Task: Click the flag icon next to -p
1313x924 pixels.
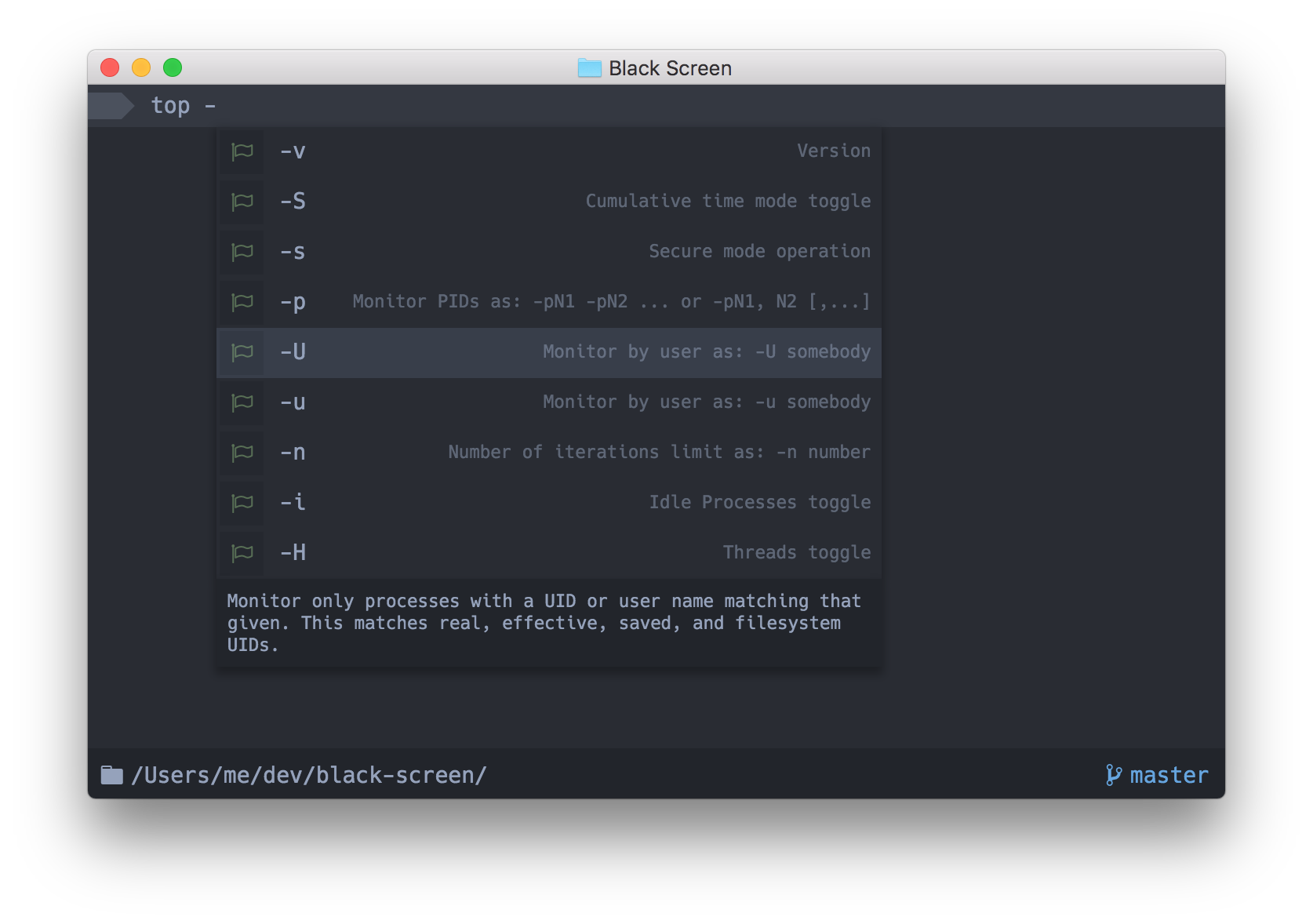Action: (242, 302)
